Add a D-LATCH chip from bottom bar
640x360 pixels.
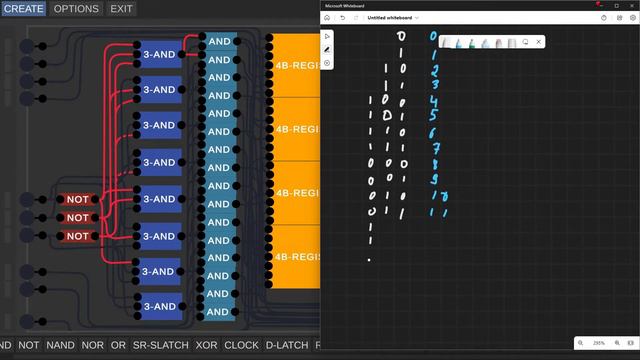click(x=287, y=345)
